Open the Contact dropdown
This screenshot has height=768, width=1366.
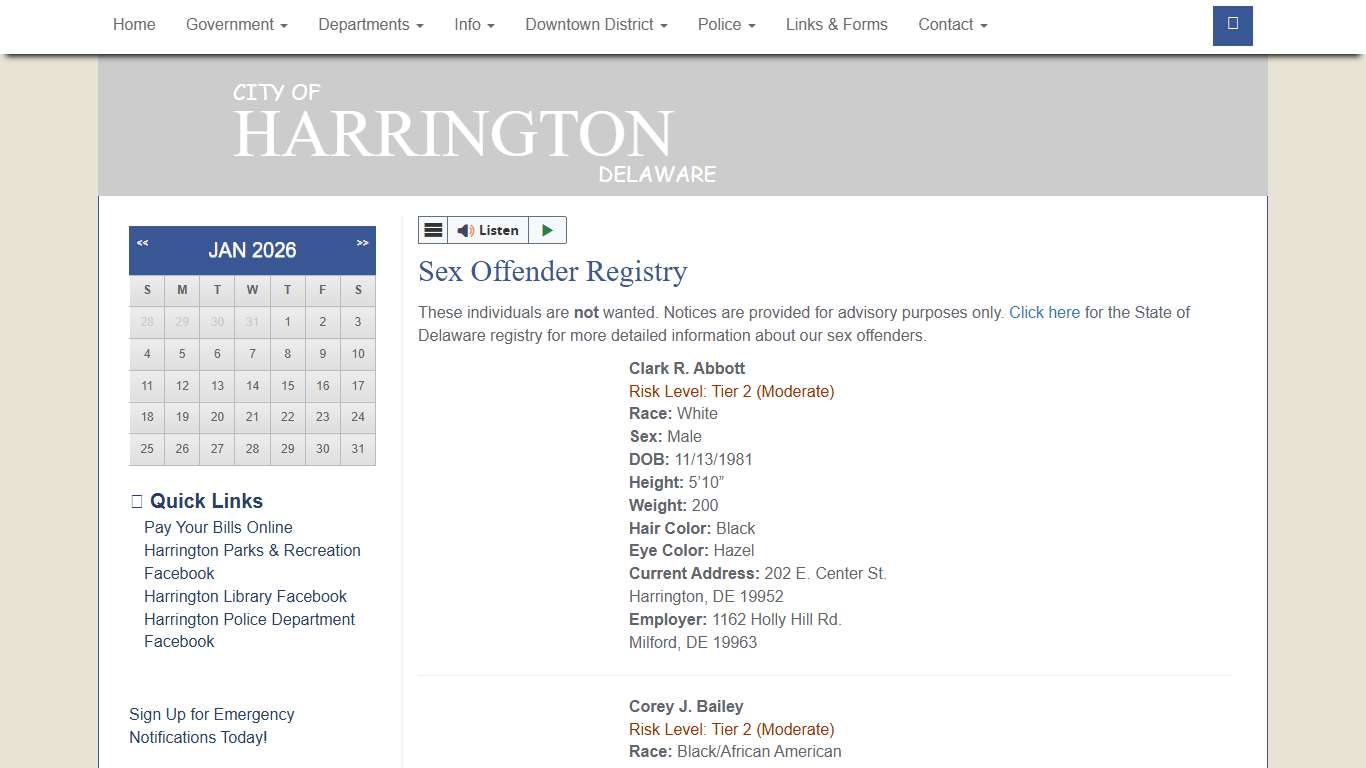coord(952,24)
